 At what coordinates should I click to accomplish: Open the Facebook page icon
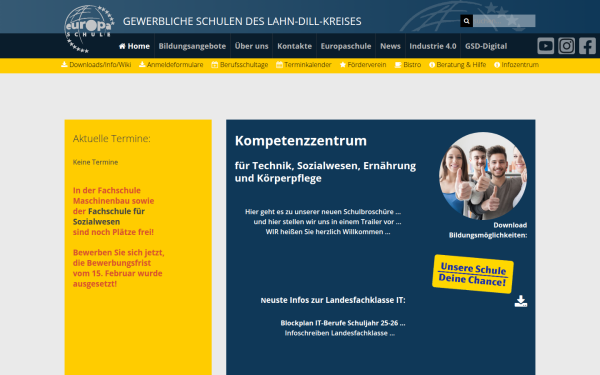coord(587,46)
